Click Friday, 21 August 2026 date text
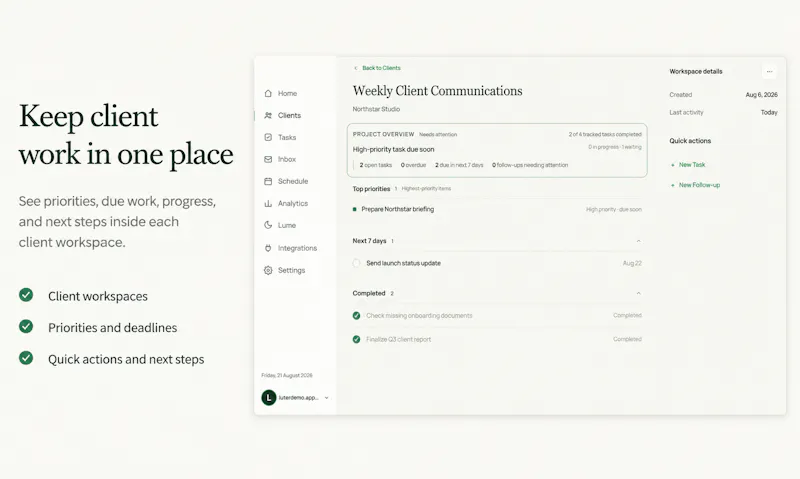The image size is (800, 479). pyautogui.click(x=287, y=375)
